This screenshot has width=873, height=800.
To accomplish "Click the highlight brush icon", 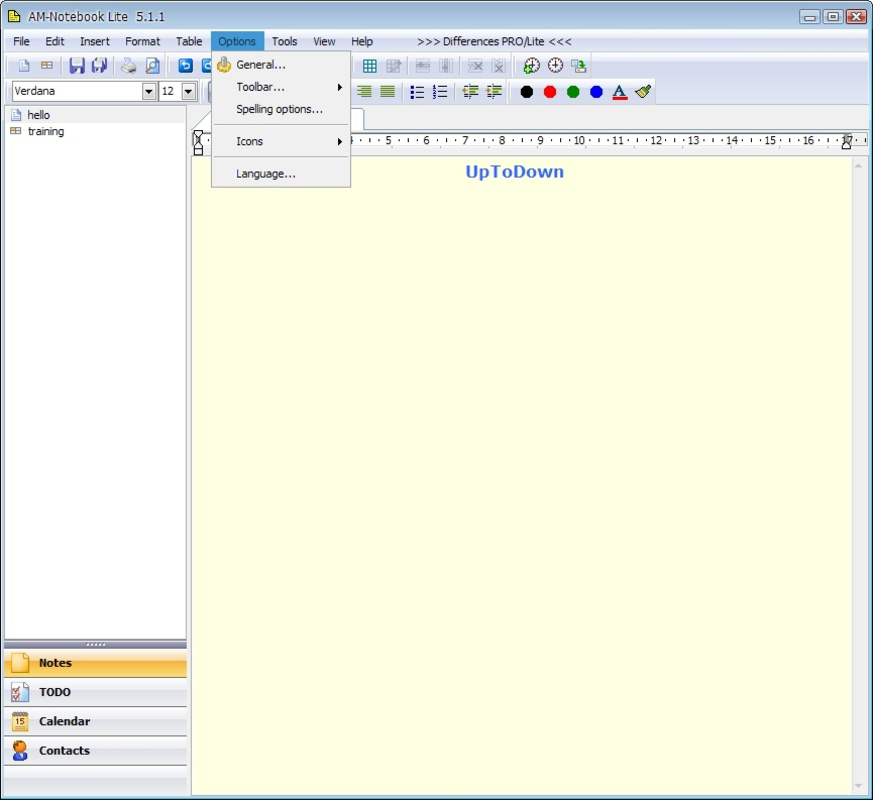I will tap(643, 91).
